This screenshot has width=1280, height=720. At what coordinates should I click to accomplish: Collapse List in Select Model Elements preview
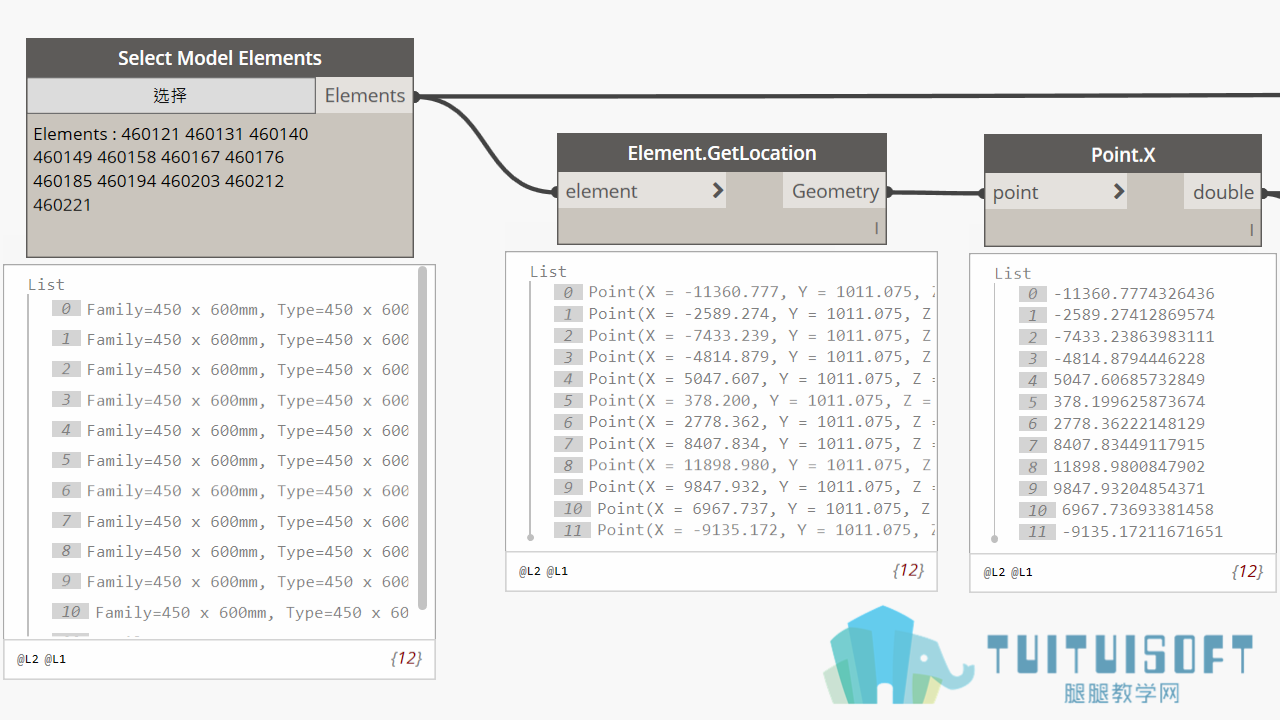click(x=46, y=285)
